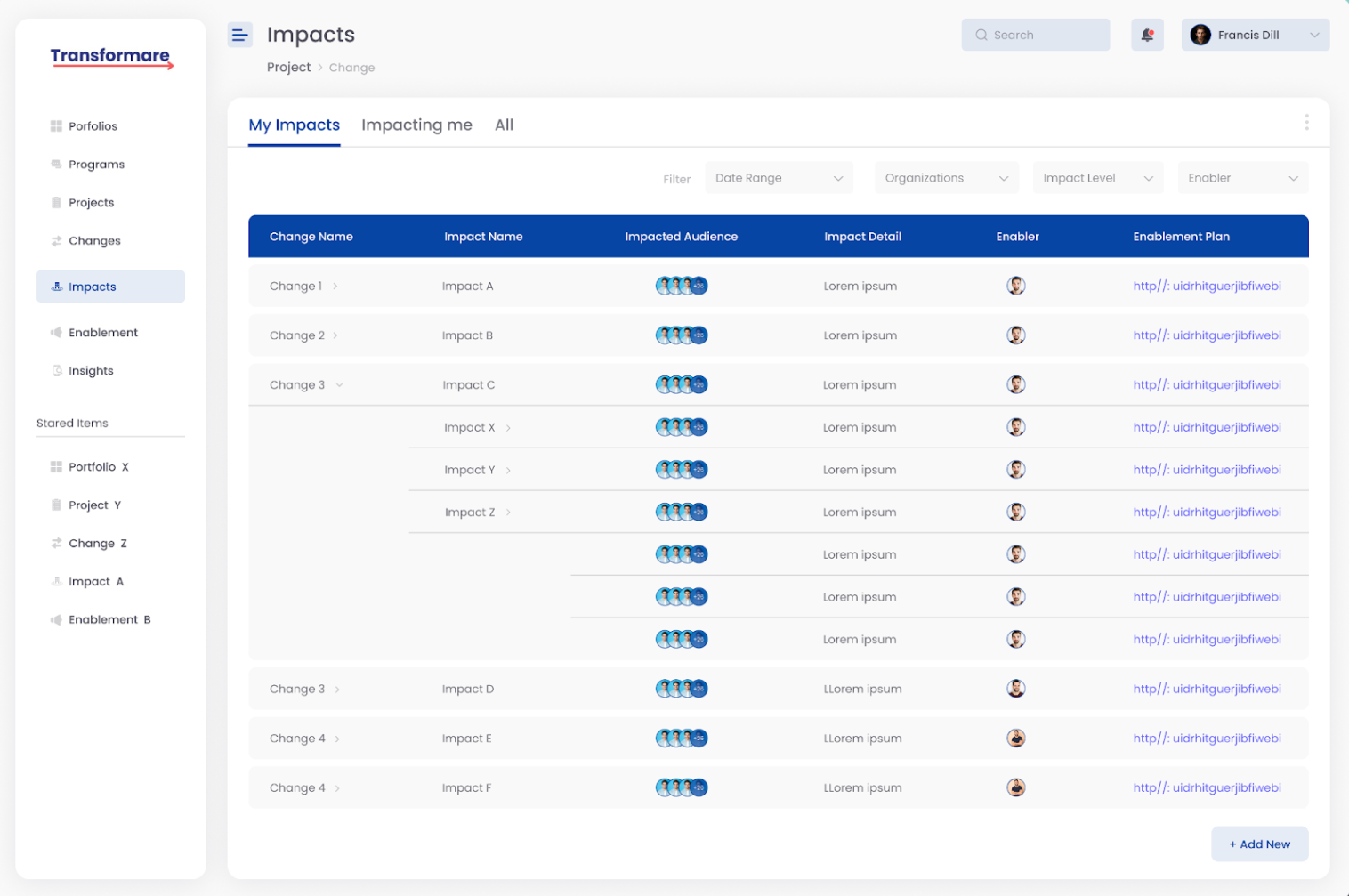Open the Impact Level filter dropdown
The width and height of the screenshot is (1349, 896).
coord(1098,178)
